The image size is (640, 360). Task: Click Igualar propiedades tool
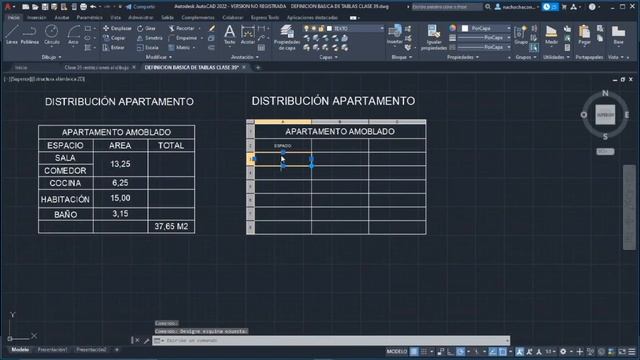coord(434,37)
